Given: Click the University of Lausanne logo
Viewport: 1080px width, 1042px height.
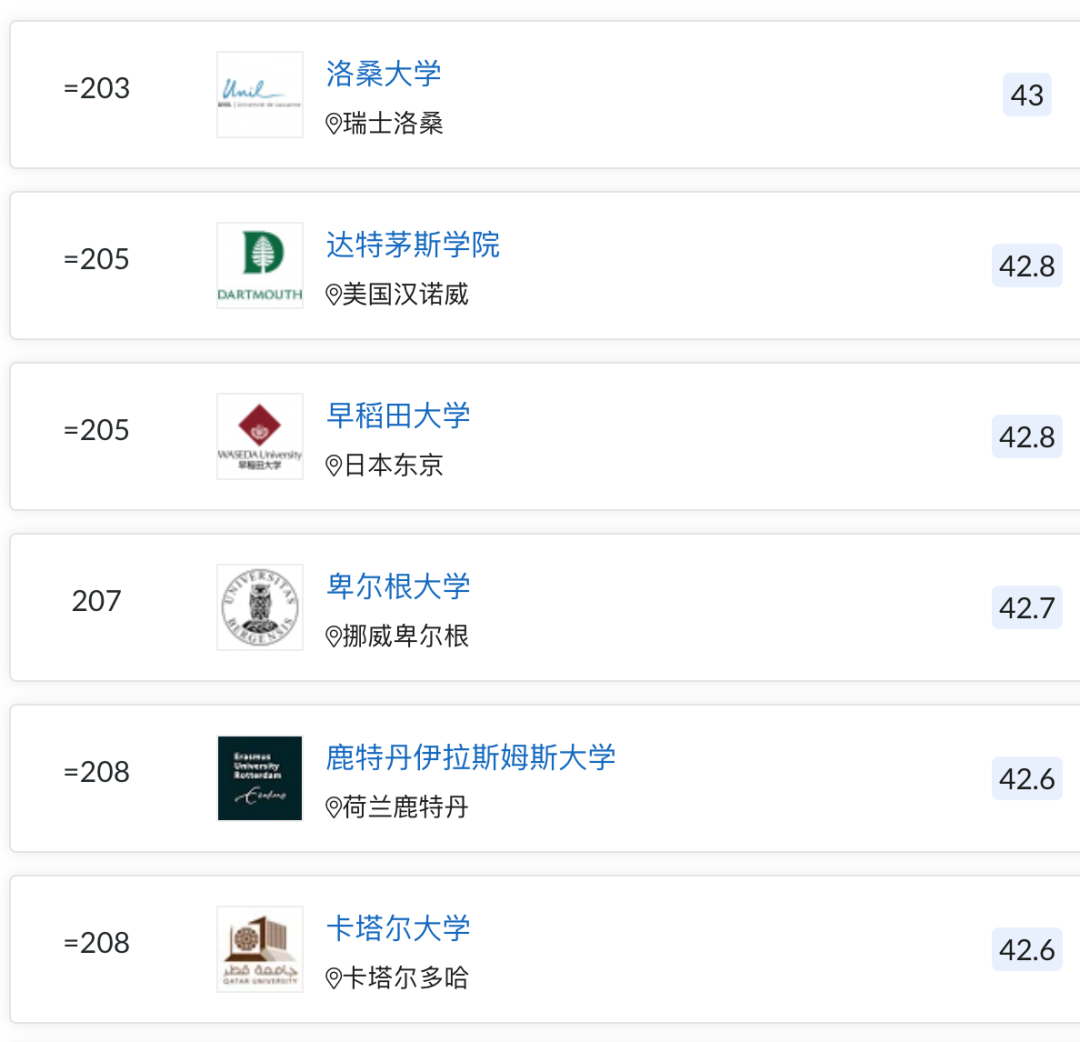Looking at the screenshot, I should [260, 94].
